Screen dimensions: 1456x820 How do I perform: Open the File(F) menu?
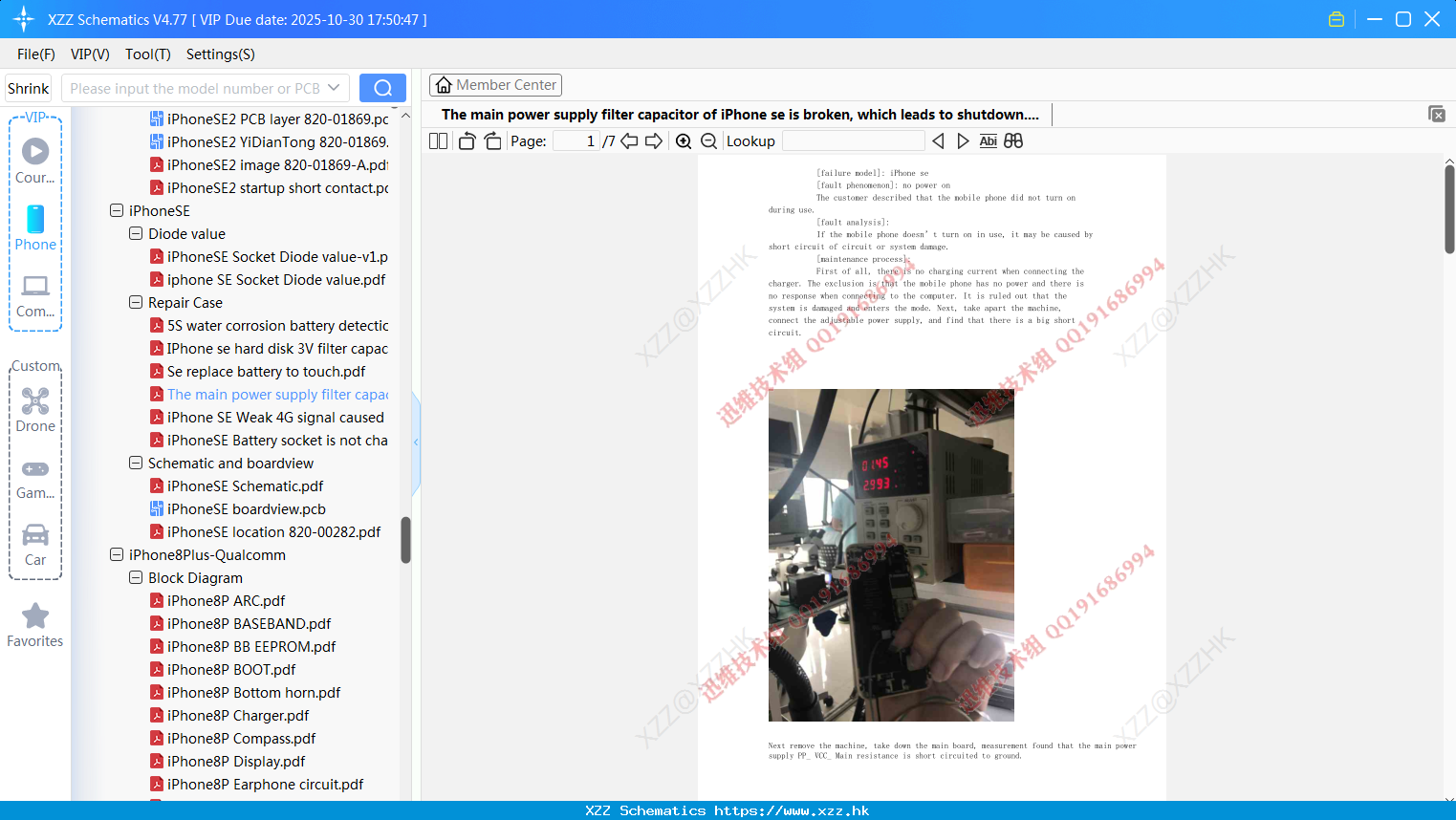click(36, 54)
